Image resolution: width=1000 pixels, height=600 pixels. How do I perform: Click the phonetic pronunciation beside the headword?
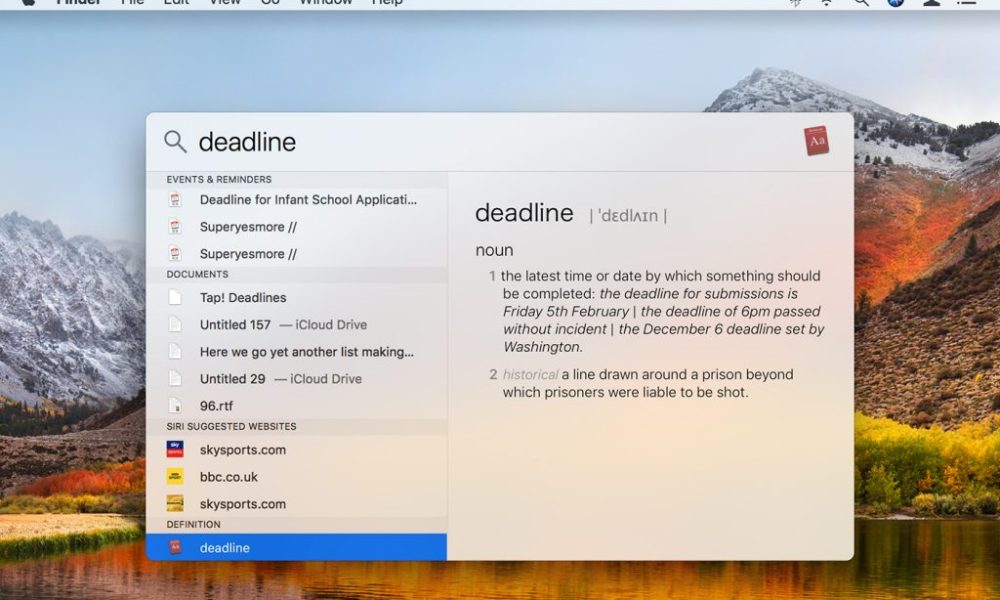point(628,216)
